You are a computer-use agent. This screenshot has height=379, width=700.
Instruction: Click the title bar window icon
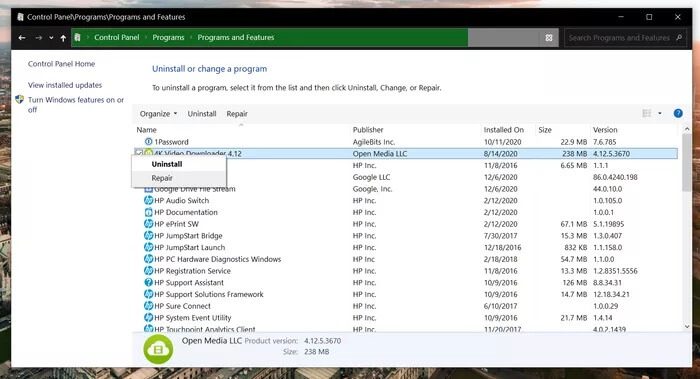pyautogui.click(x=20, y=17)
